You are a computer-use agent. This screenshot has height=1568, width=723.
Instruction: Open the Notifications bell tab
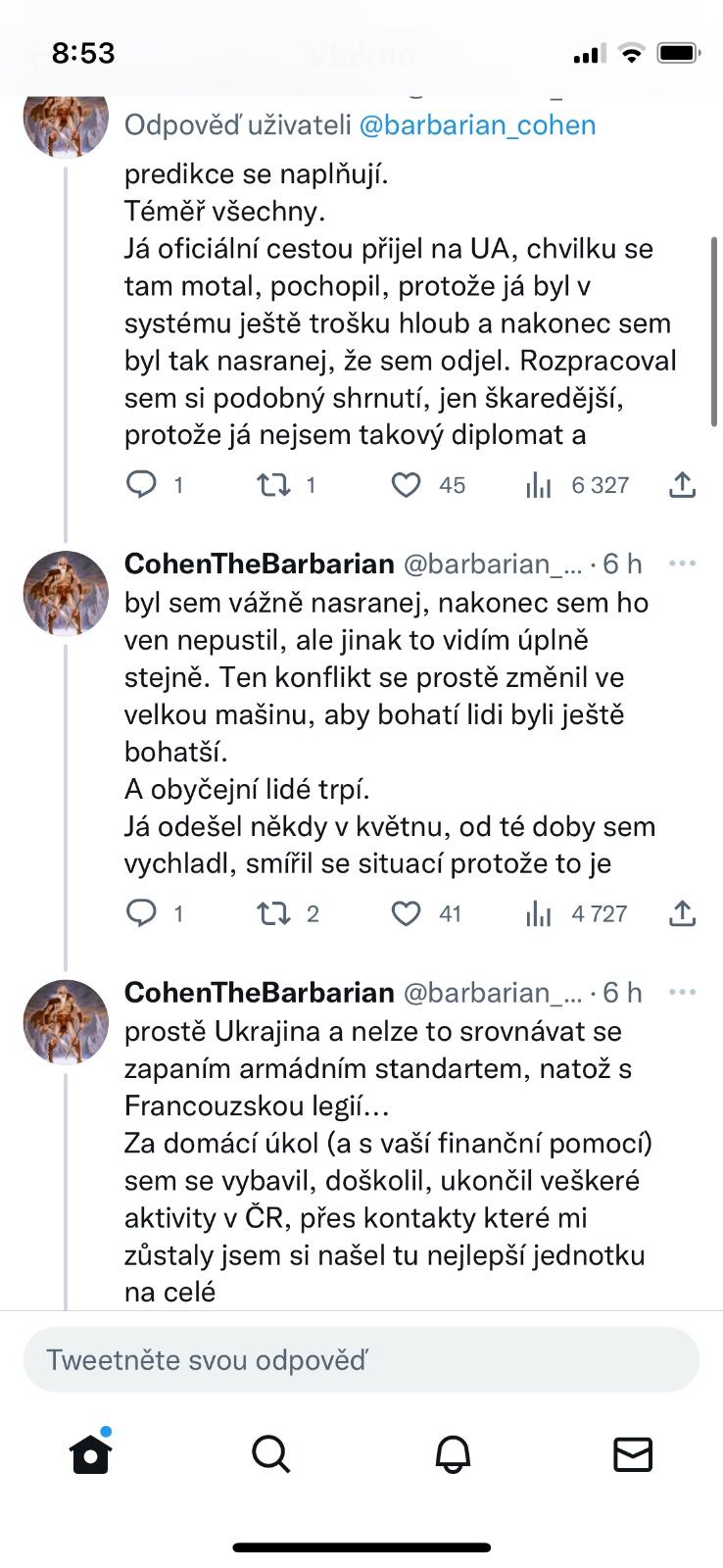pos(453,1454)
